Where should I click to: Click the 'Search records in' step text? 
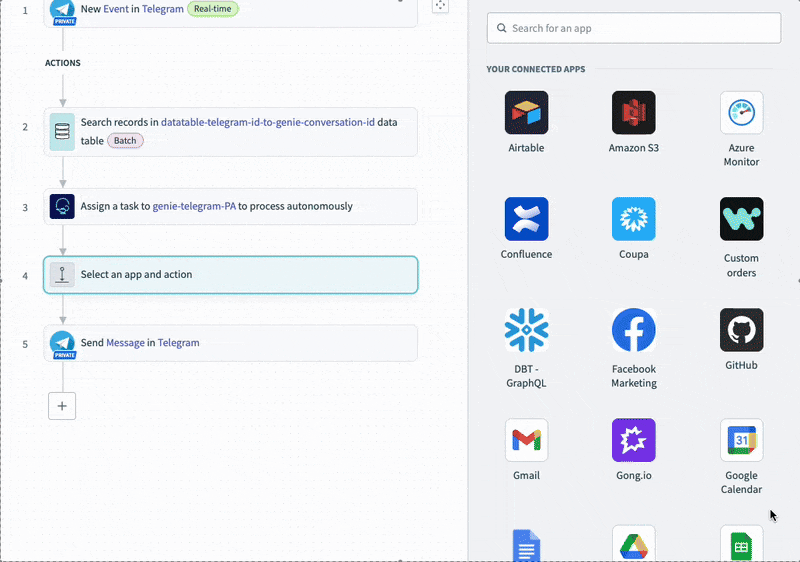(x=119, y=122)
